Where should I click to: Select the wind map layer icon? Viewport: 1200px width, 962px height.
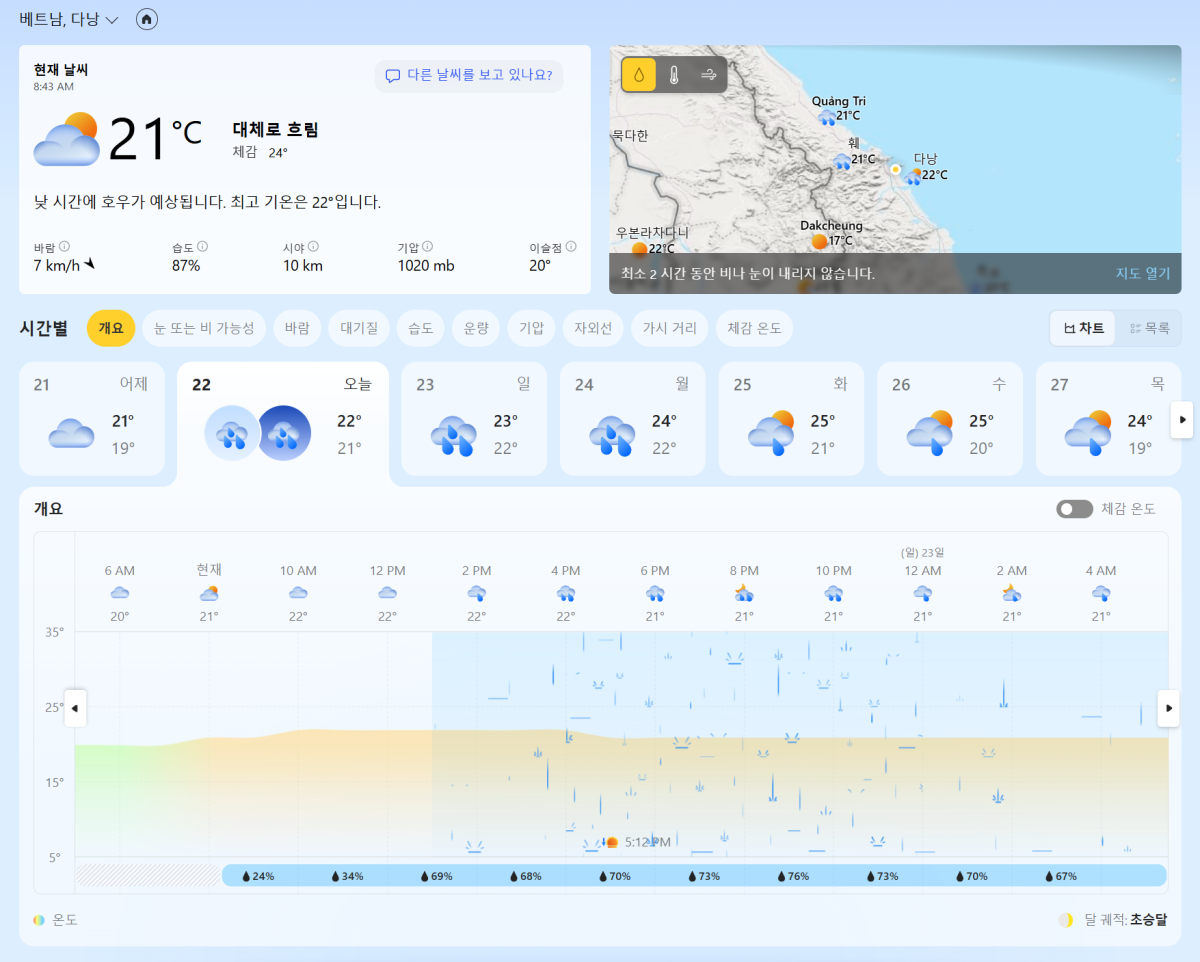click(x=708, y=75)
